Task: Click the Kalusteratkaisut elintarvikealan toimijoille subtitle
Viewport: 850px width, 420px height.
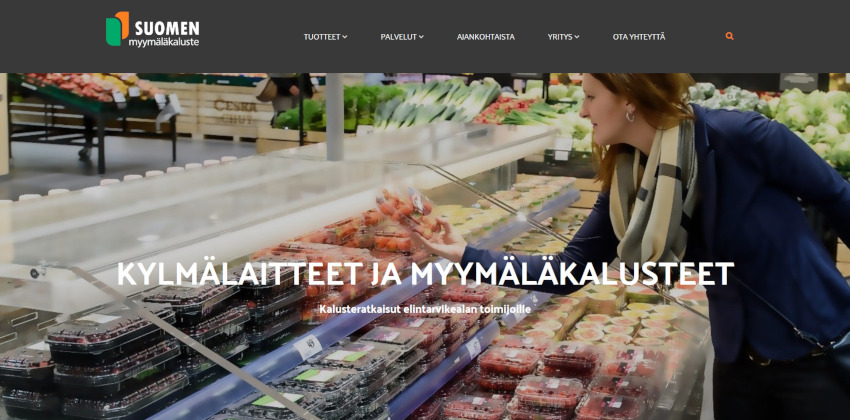Action: (x=425, y=309)
